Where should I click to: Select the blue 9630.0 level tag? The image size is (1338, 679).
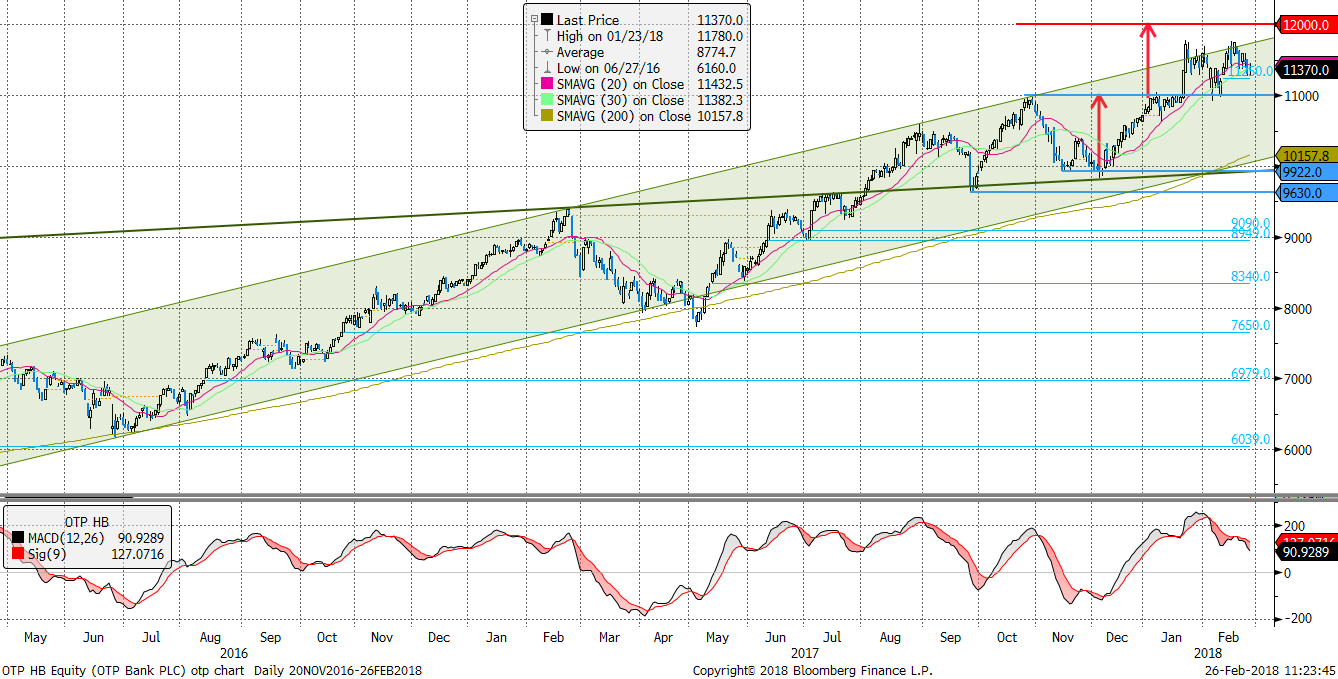(x=1307, y=193)
